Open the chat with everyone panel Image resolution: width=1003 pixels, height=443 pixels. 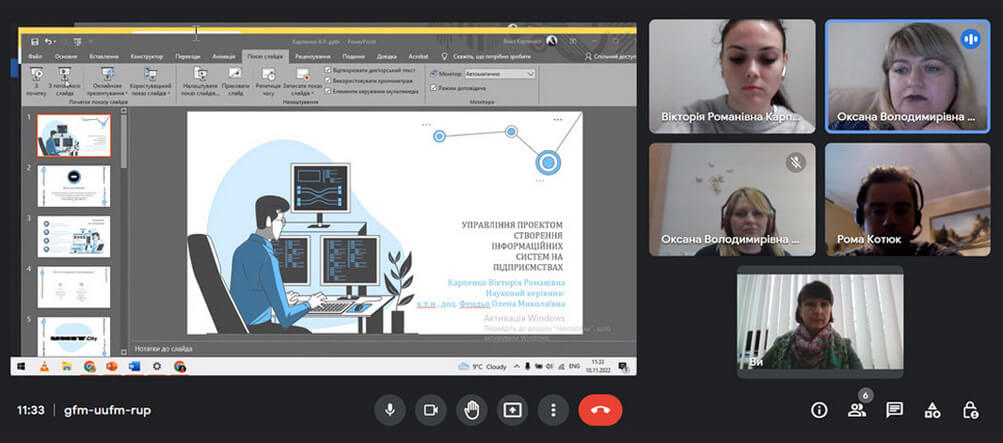click(x=894, y=410)
